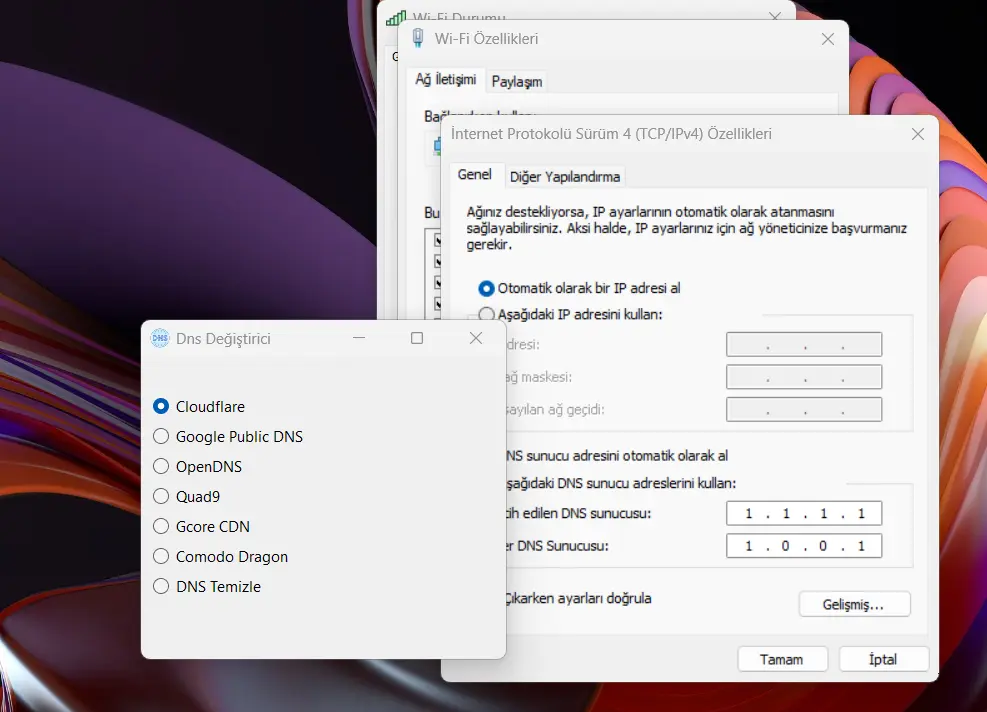This screenshot has width=987, height=712.
Task: Open the Ağ İletişimi tab
Action: coord(446,80)
